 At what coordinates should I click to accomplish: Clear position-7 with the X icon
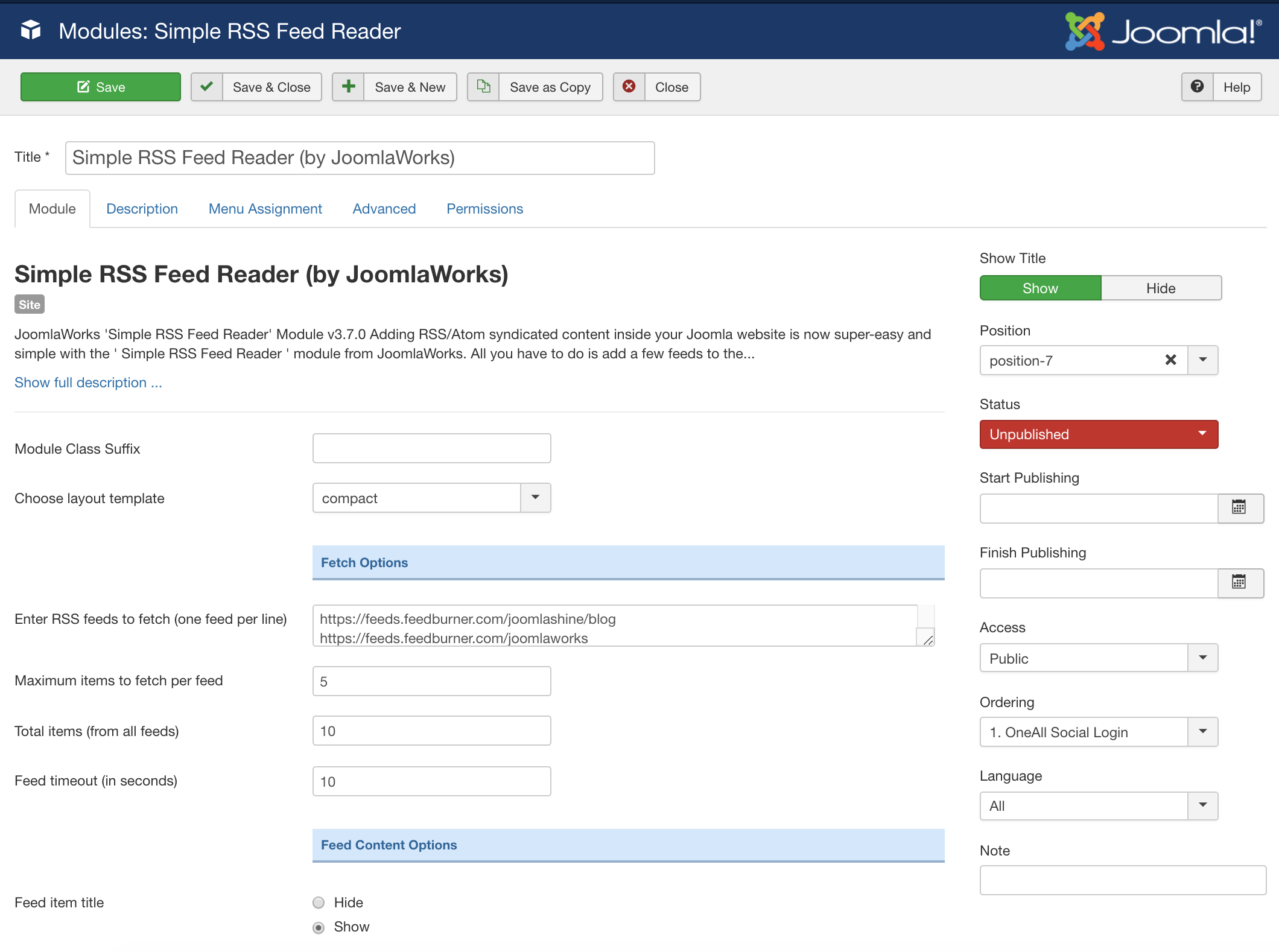click(1171, 360)
